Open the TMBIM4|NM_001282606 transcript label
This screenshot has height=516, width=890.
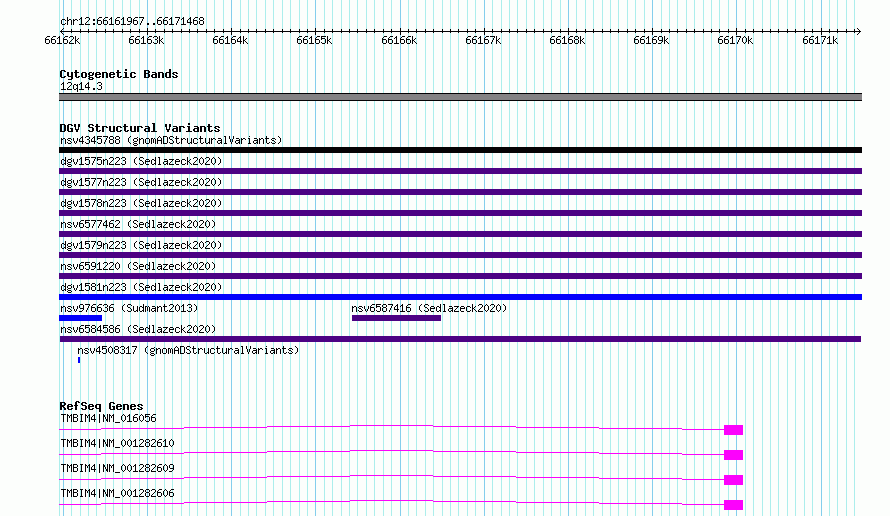(117, 493)
